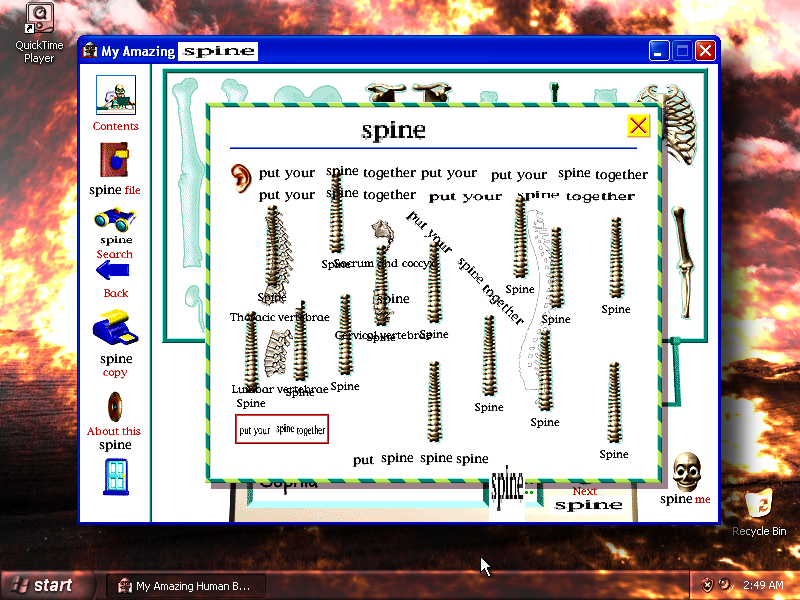Click the far-right upper spine column image

tap(616, 258)
